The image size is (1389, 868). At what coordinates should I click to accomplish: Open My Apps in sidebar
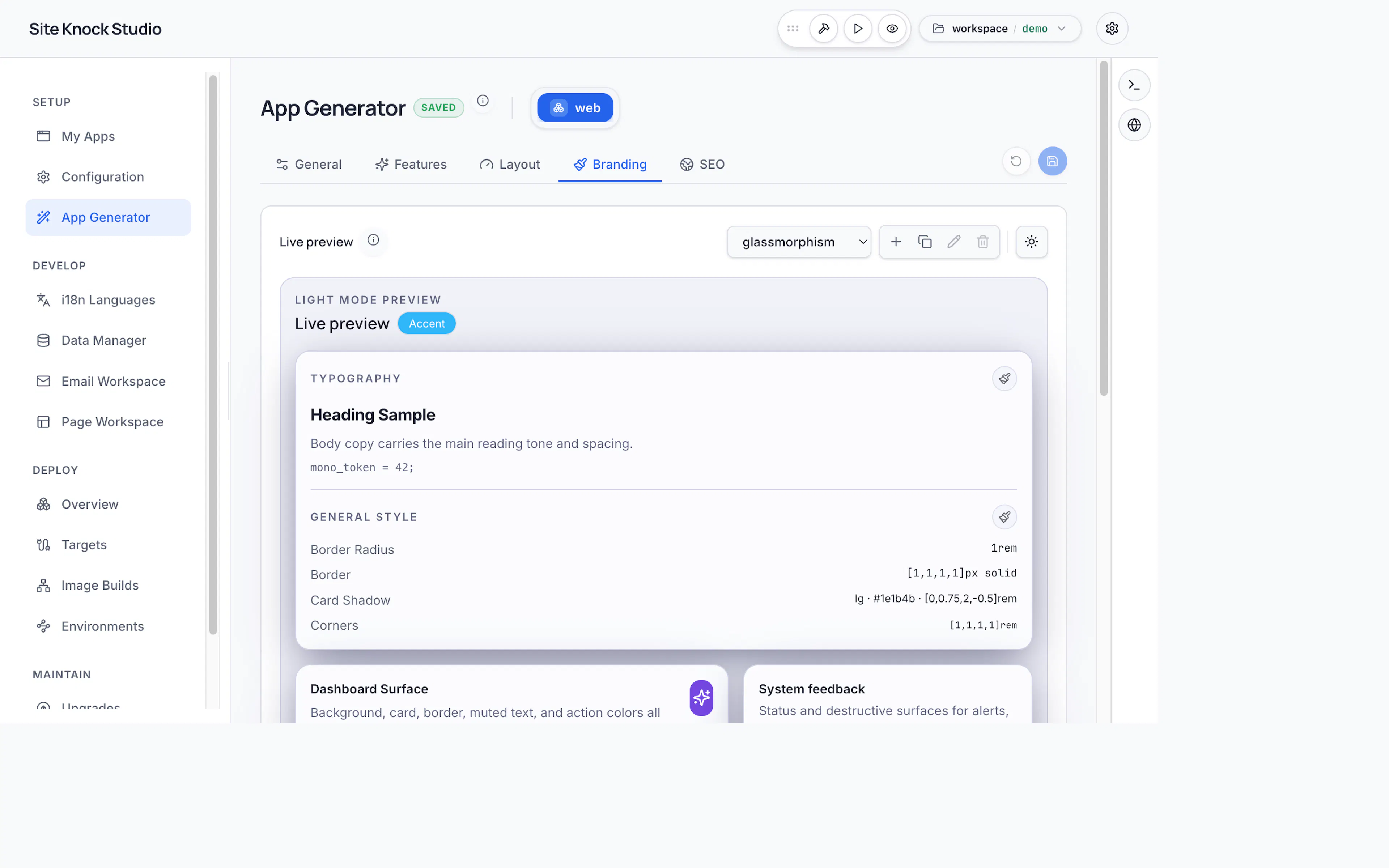tap(108, 137)
